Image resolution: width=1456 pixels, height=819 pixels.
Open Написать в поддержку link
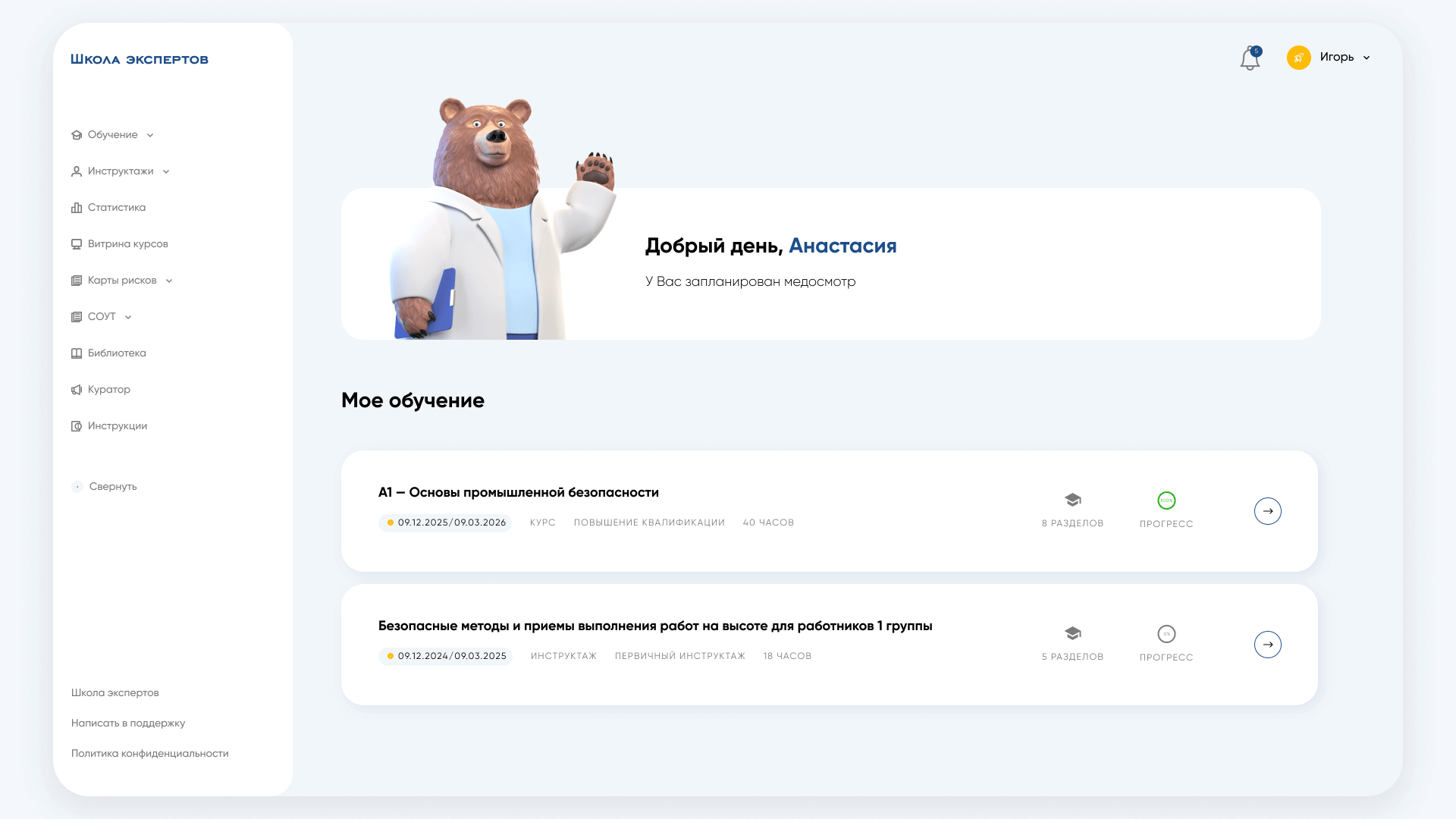tap(128, 723)
